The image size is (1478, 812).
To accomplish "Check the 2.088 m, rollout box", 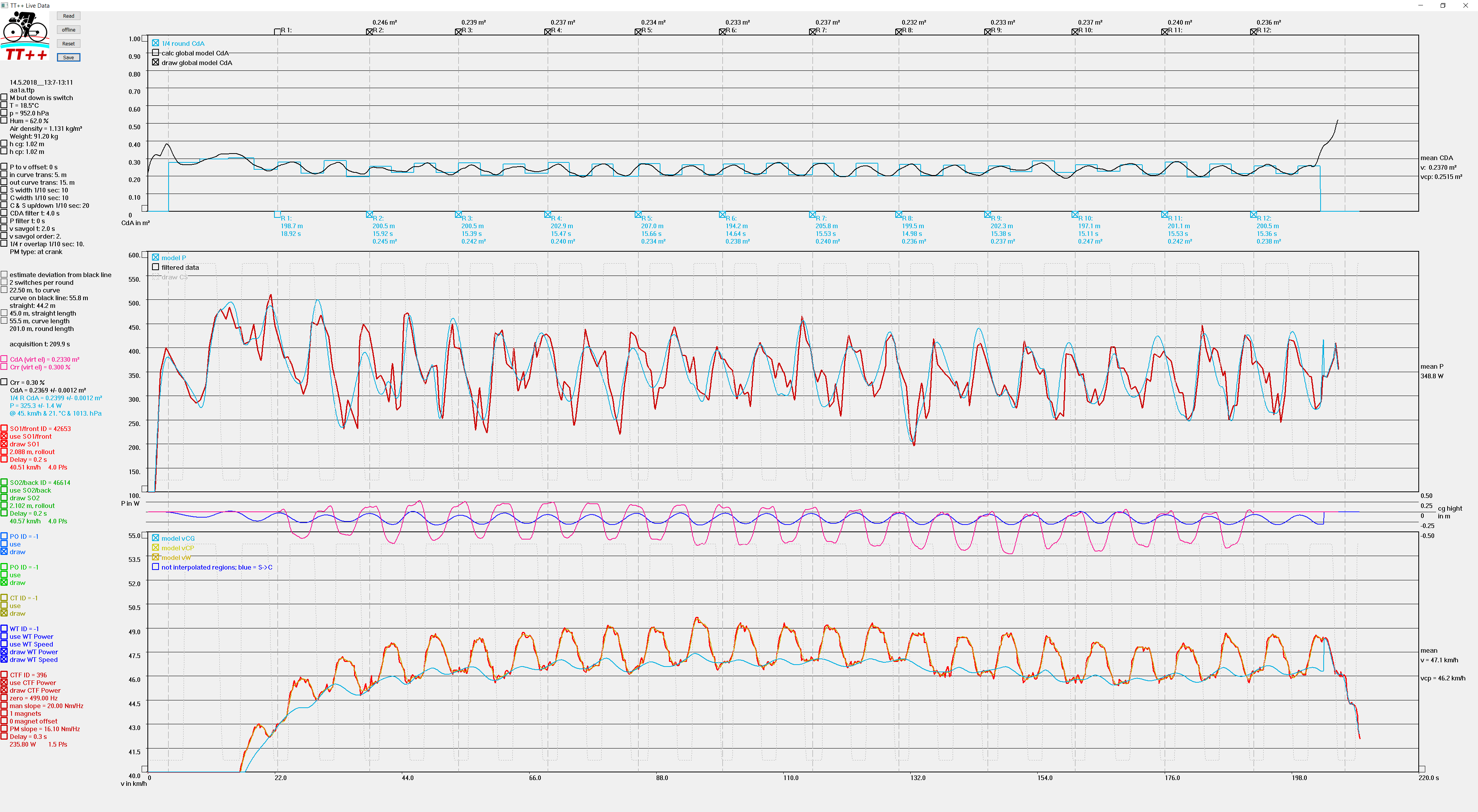I will pyautogui.click(x=4, y=452).
